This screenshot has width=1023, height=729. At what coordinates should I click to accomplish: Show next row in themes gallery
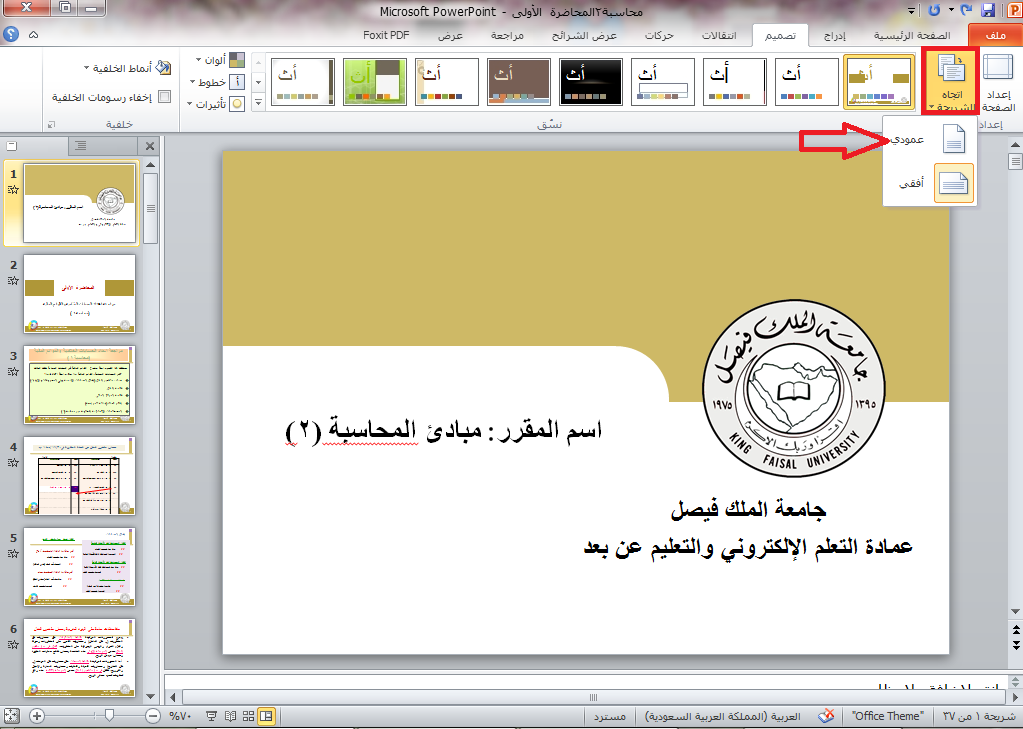258,82
